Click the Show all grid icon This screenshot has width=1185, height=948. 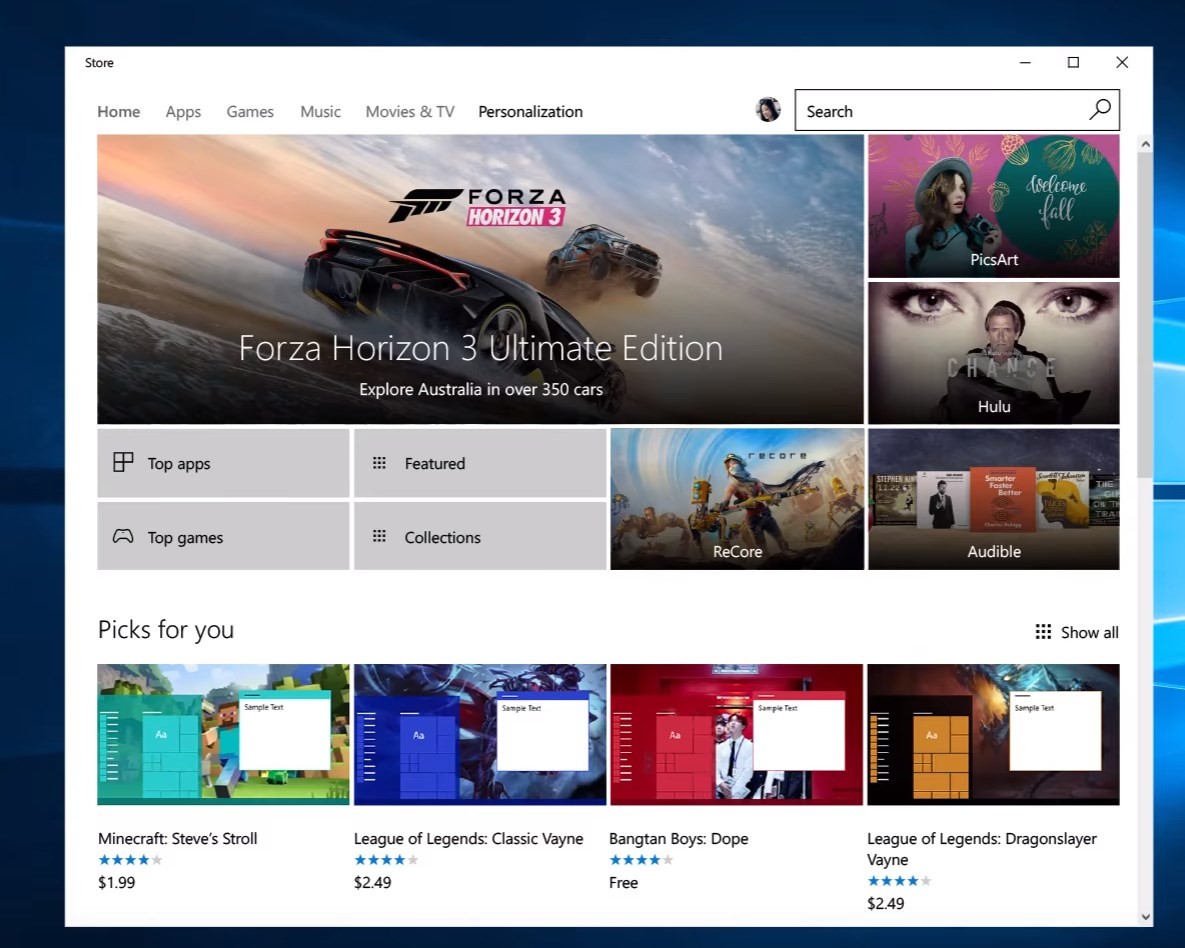point(1043,631)
